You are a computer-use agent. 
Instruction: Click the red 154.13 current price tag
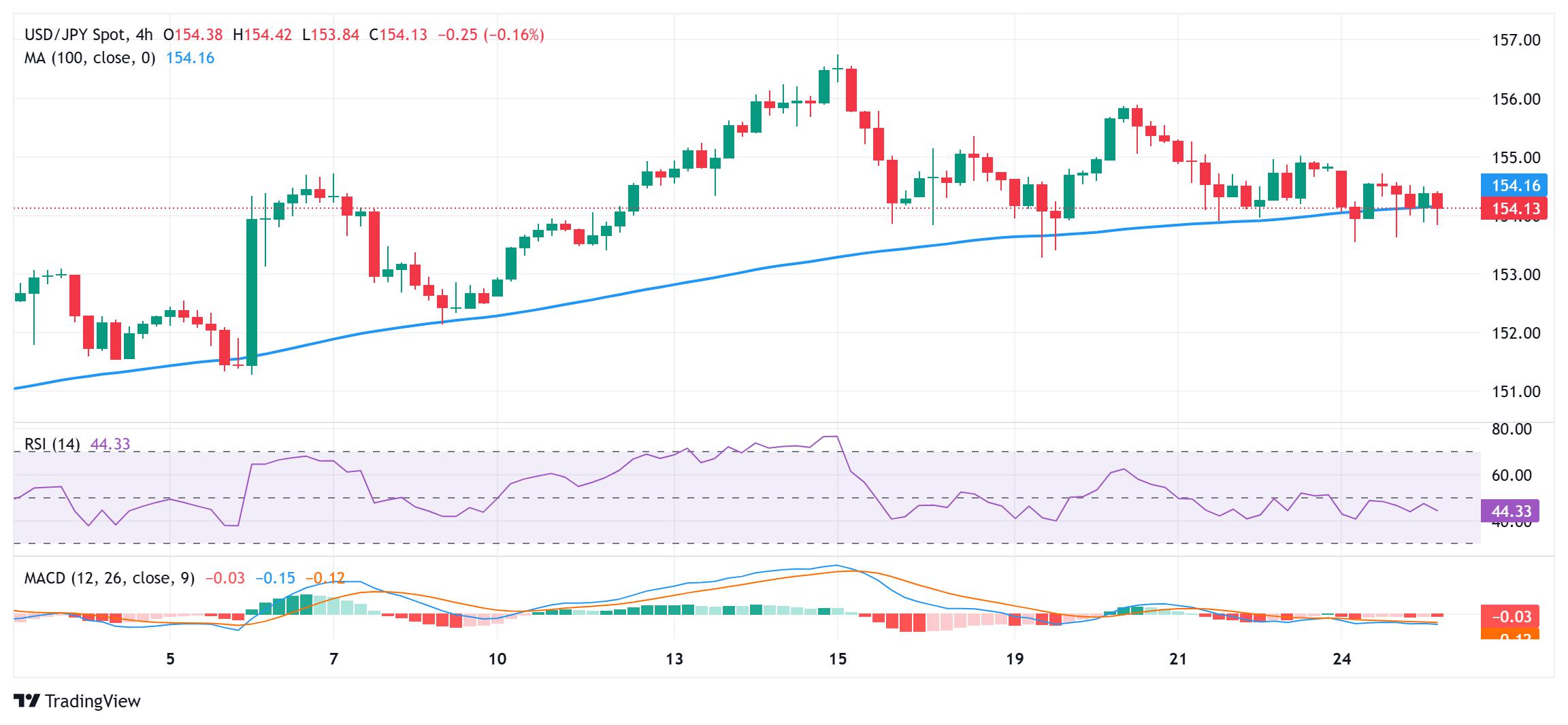pyautogui.click(x=1514, y=208)
